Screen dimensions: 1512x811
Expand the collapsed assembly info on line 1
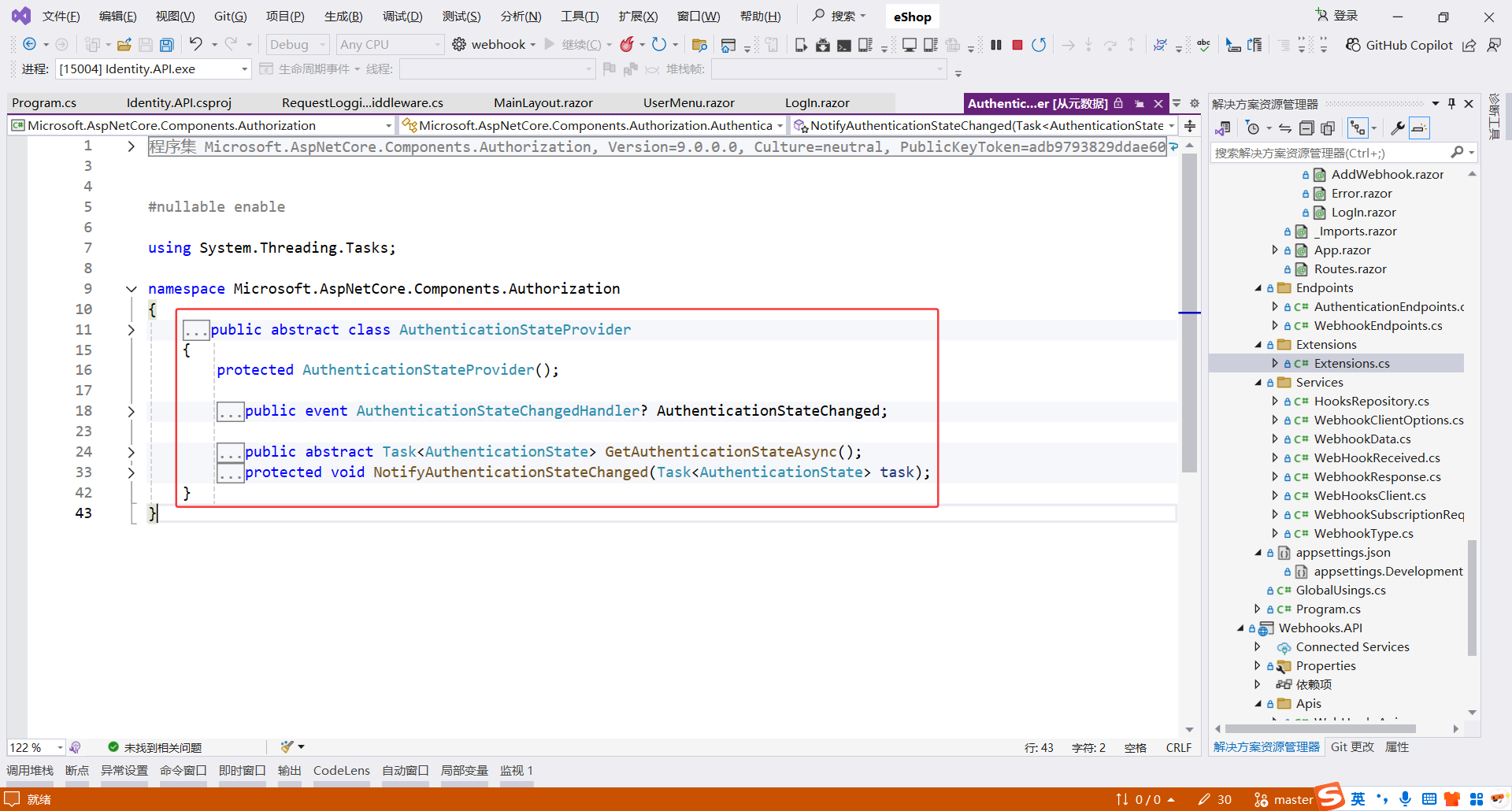(x=132, y=146)
